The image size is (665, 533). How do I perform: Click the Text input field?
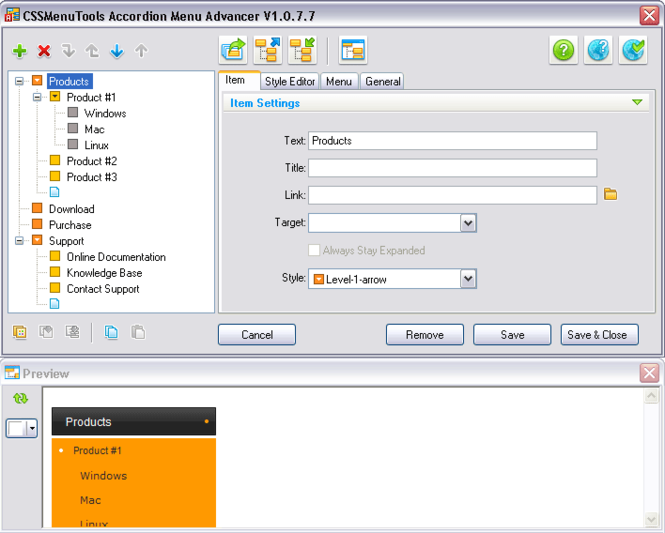coord(453,141)
